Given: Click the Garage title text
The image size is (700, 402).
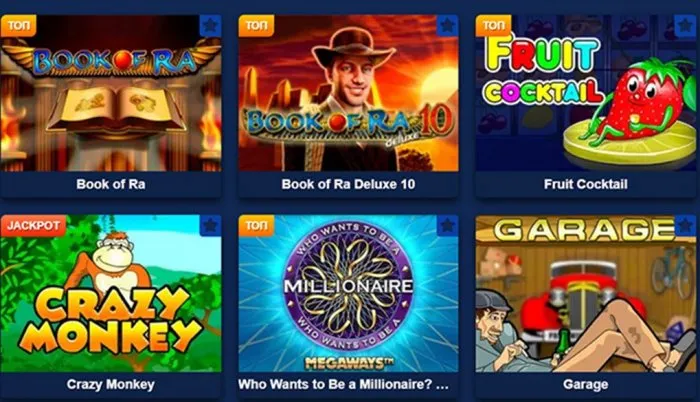Looking at the screenshot, I should pyautogui.click(x=586, y=384).
